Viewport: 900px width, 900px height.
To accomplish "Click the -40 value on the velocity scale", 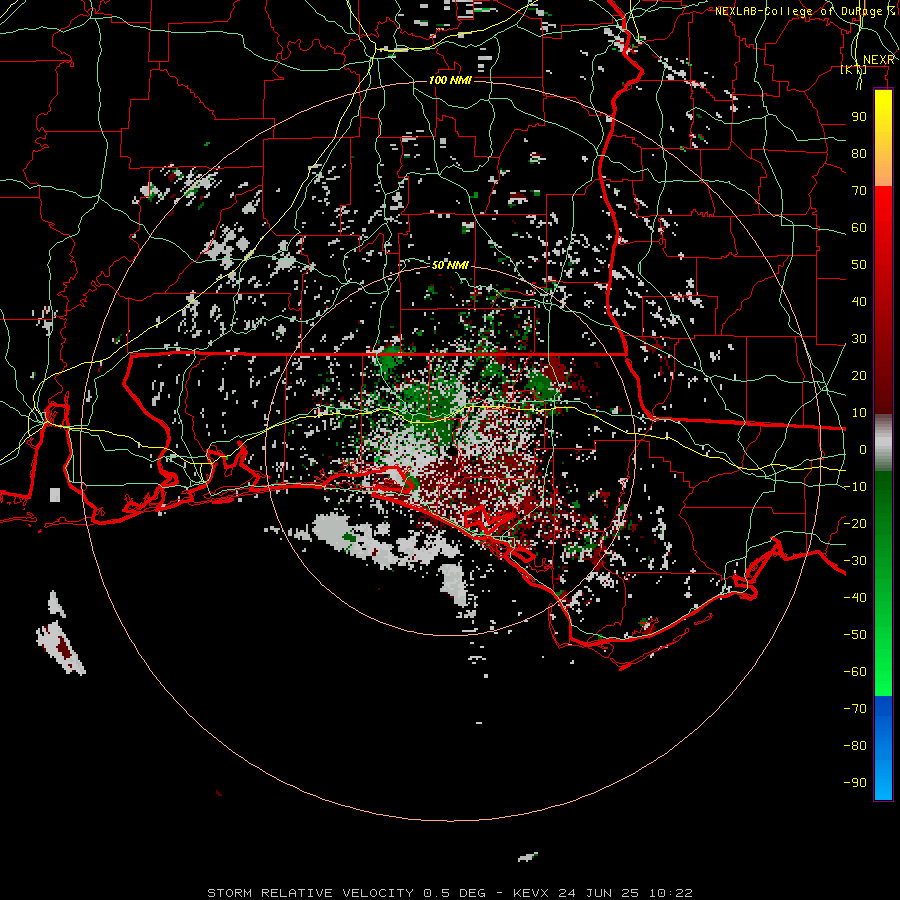I will [x=855, y=598].
